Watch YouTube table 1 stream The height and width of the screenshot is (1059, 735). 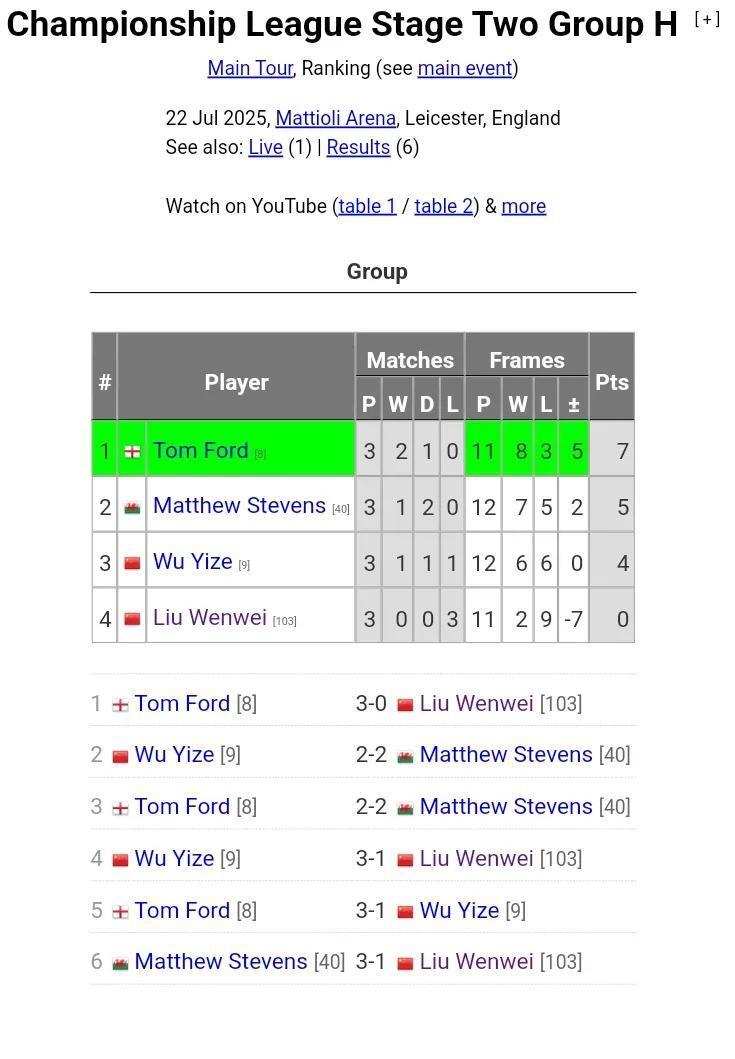pos(367,206)
